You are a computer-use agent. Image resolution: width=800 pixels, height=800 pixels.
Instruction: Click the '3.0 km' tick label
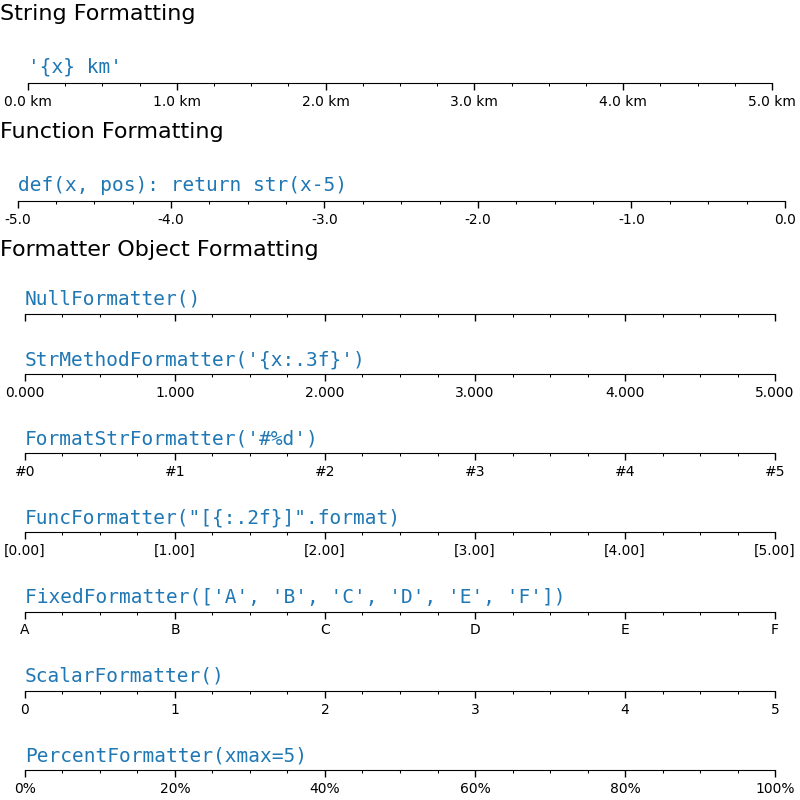coord(474,101)
